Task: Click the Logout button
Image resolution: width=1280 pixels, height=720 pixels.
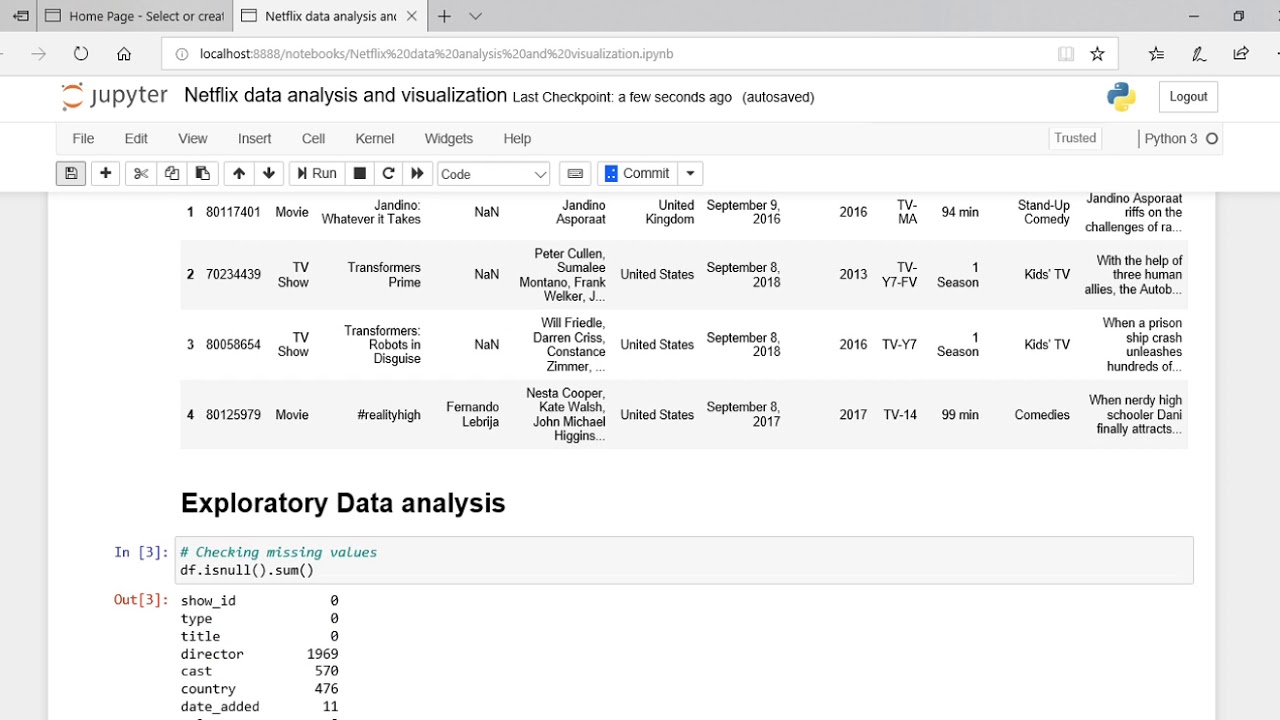Action: tap(1188, 97)
